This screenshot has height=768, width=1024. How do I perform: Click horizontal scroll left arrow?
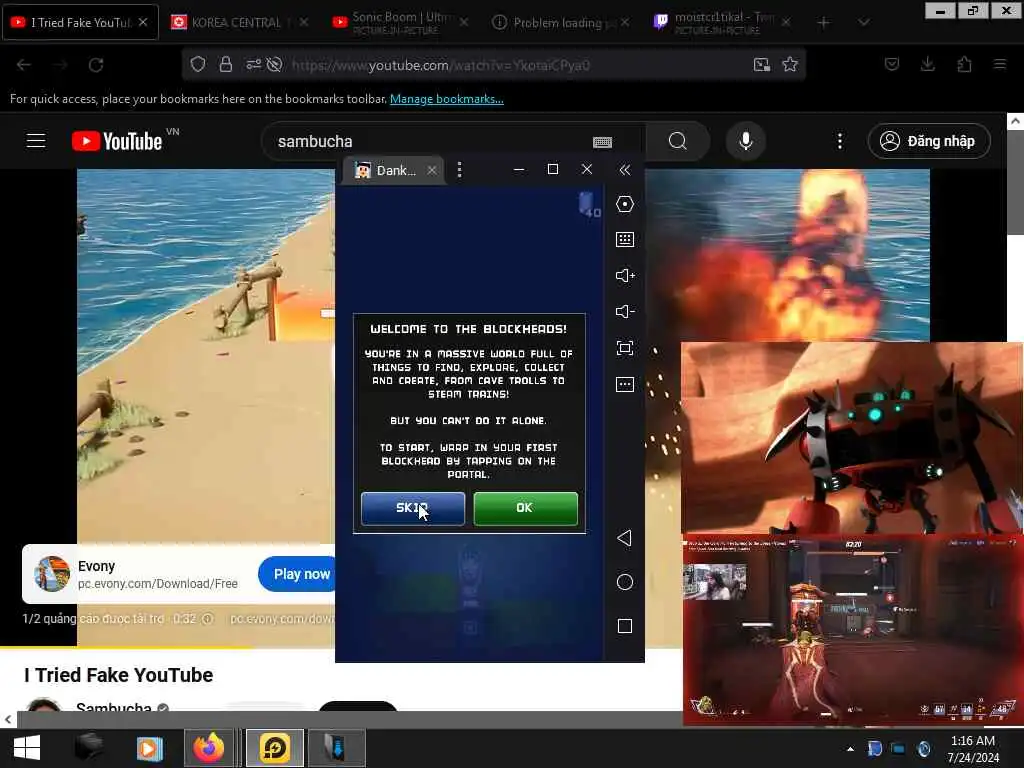tap(8, 720)
